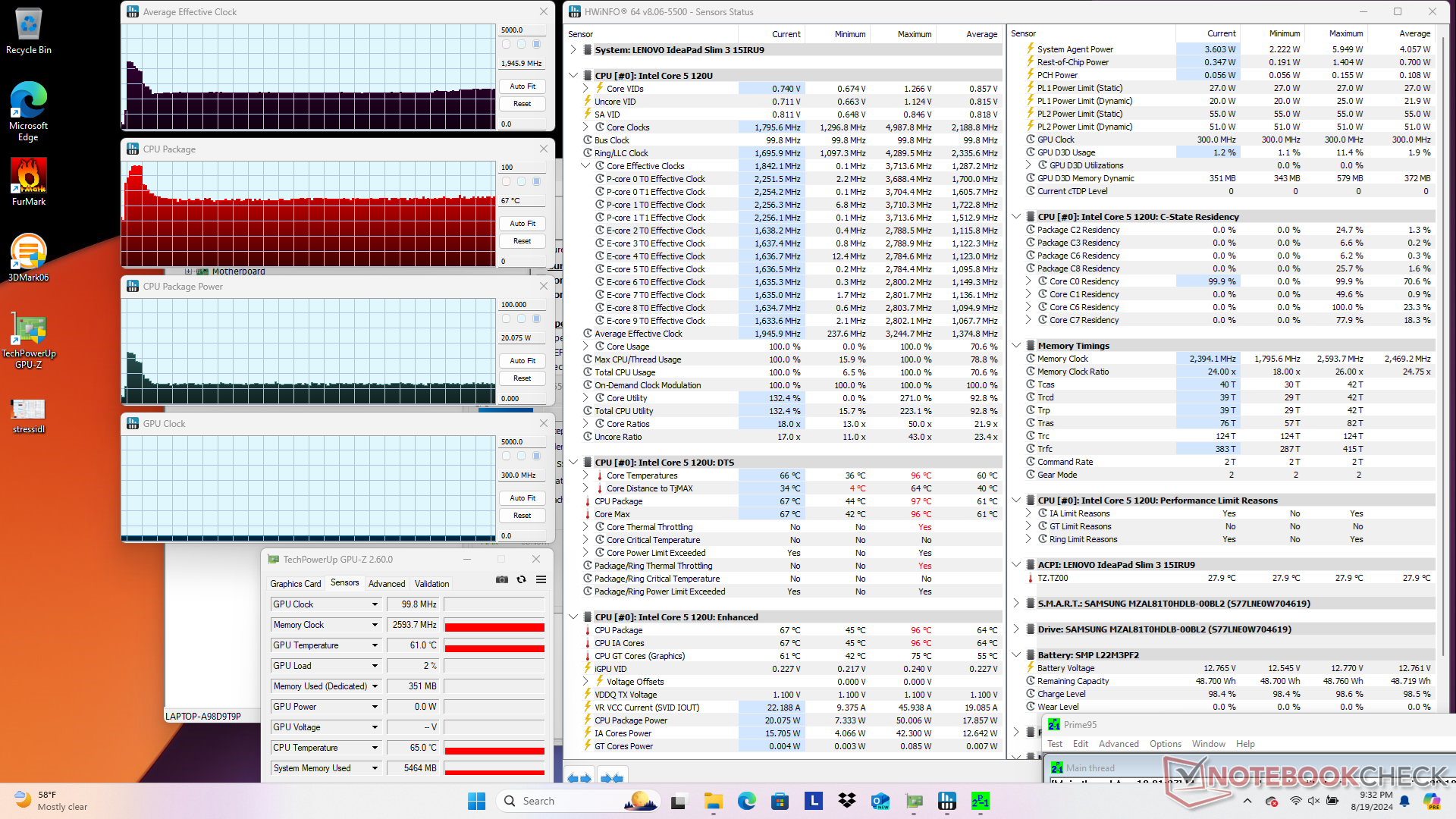1456x819 pixels.
Task: Open the Wi-Fi network tray icon
Action: pyautogui.click(x=1295, y=801)
